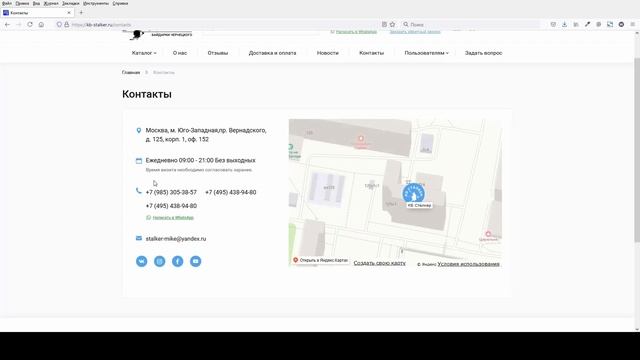Click the location pin icon beside address

pyautogui.click(x=139, y=131)
